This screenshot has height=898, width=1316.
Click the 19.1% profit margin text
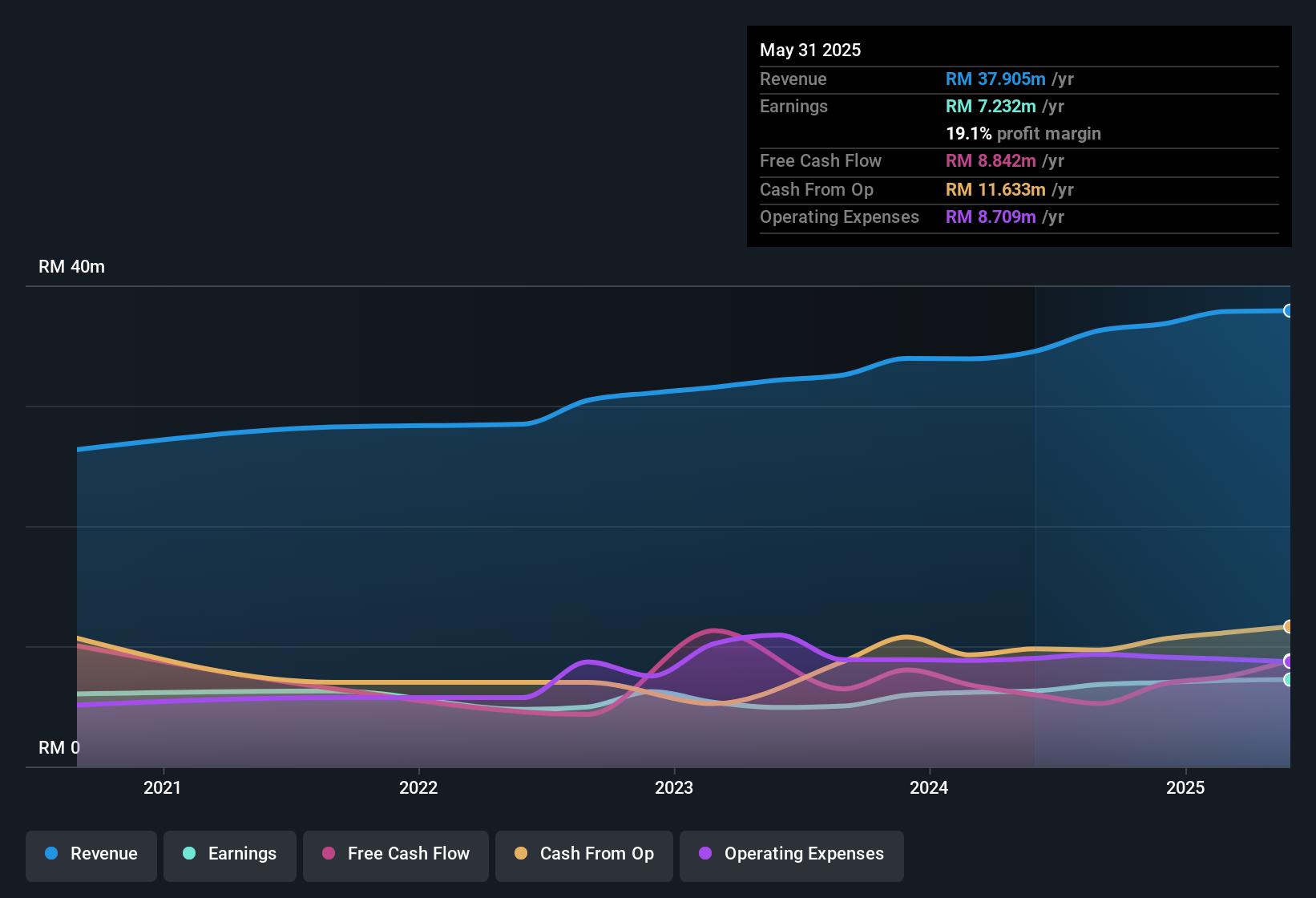pos(1023,134)
